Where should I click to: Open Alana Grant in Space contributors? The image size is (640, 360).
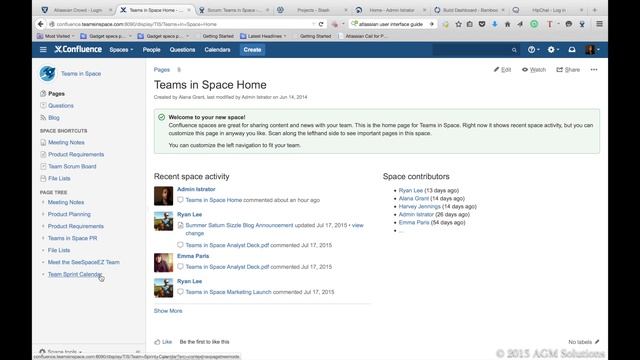click(x=413, y=198)
